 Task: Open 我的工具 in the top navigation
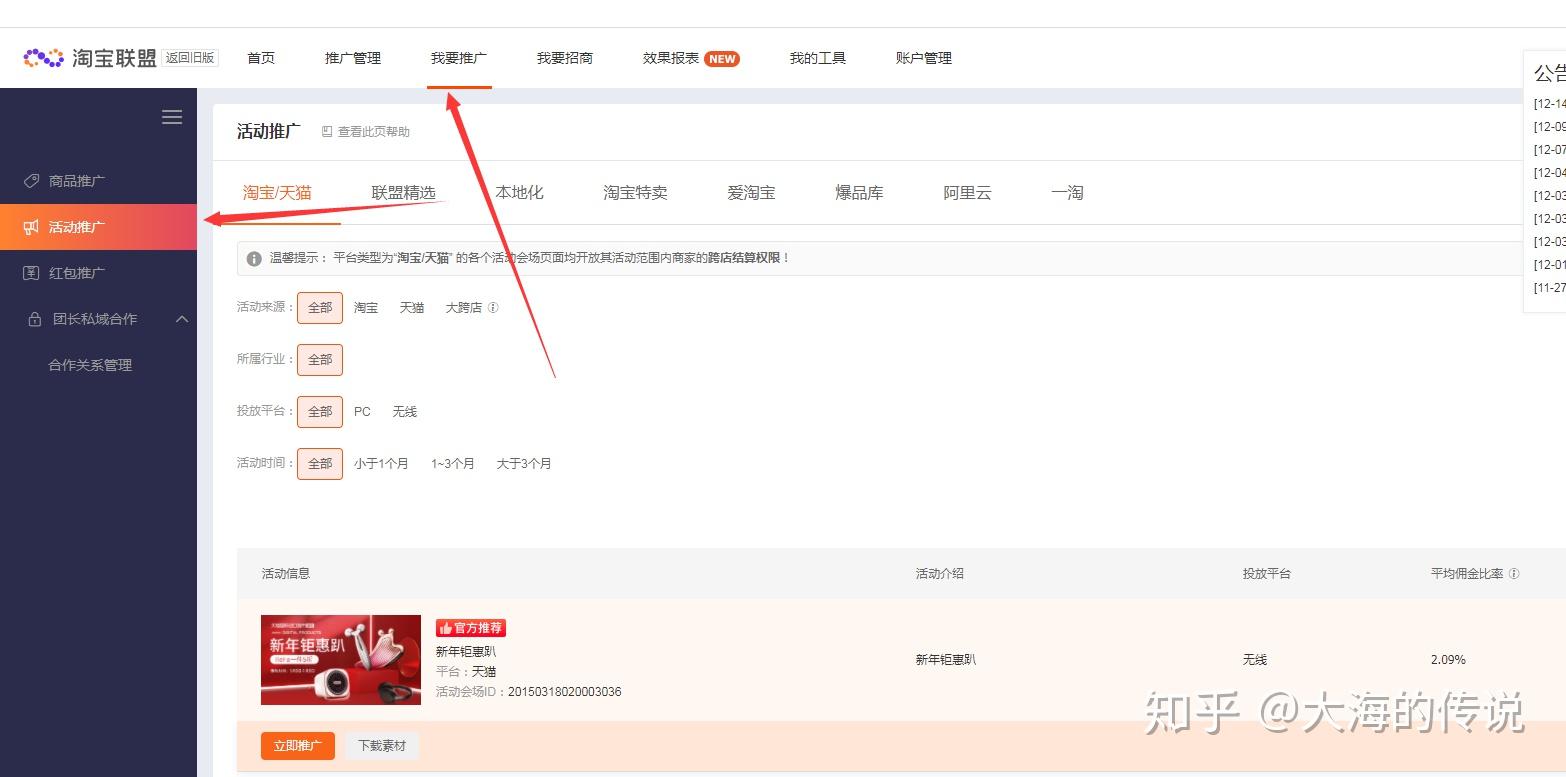(818, 58)
